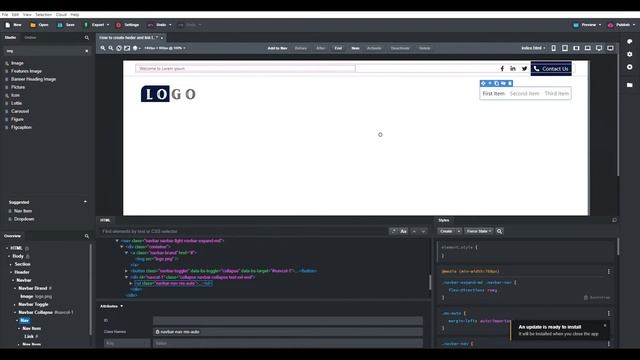Screen dimensions: 640x360
Task: Dismiss the update ready notification
Action: click(x=605, y=325)
